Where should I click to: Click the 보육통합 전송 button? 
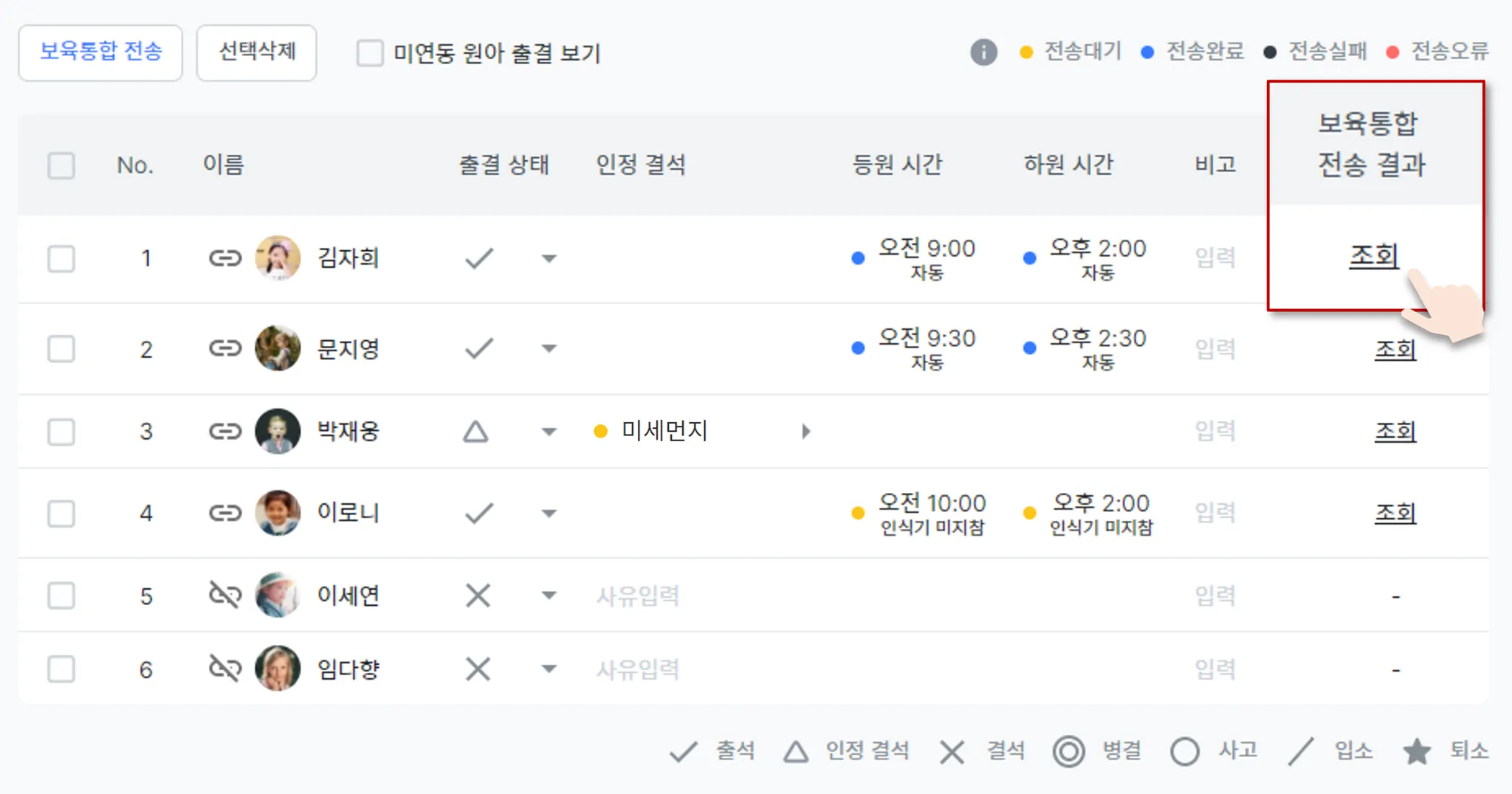click(x=100, y=52)
